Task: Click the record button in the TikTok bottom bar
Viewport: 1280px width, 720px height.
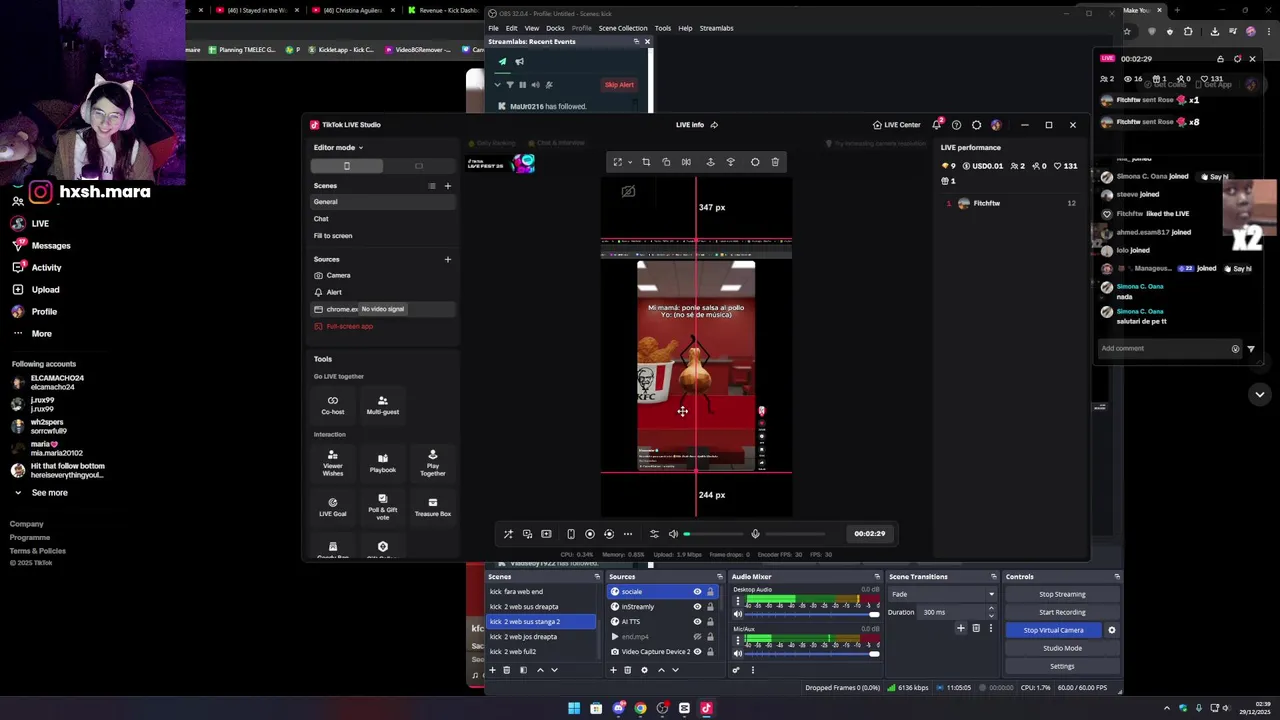Action: click(590, 534)
